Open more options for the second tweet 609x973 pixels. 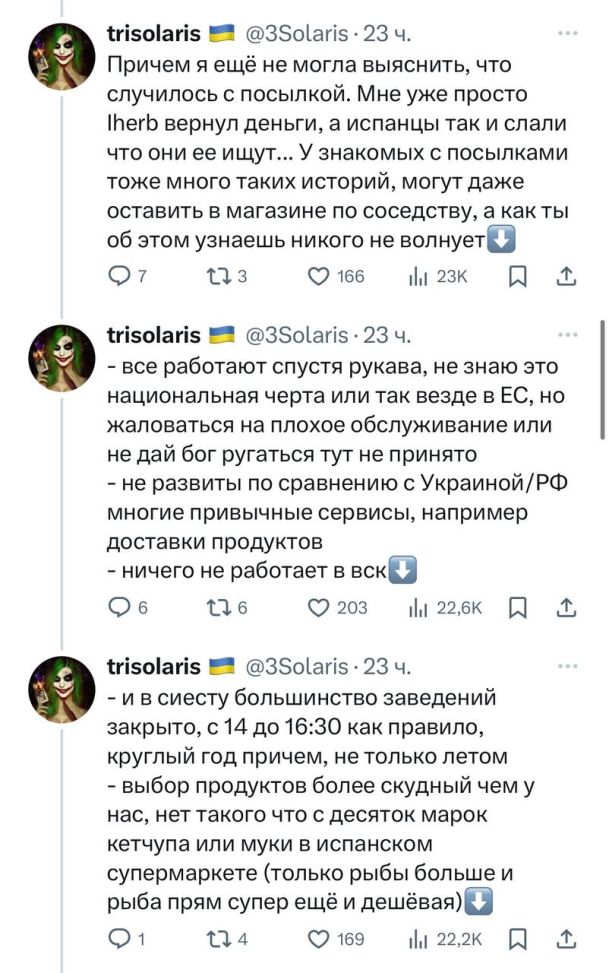coord(567,333)
